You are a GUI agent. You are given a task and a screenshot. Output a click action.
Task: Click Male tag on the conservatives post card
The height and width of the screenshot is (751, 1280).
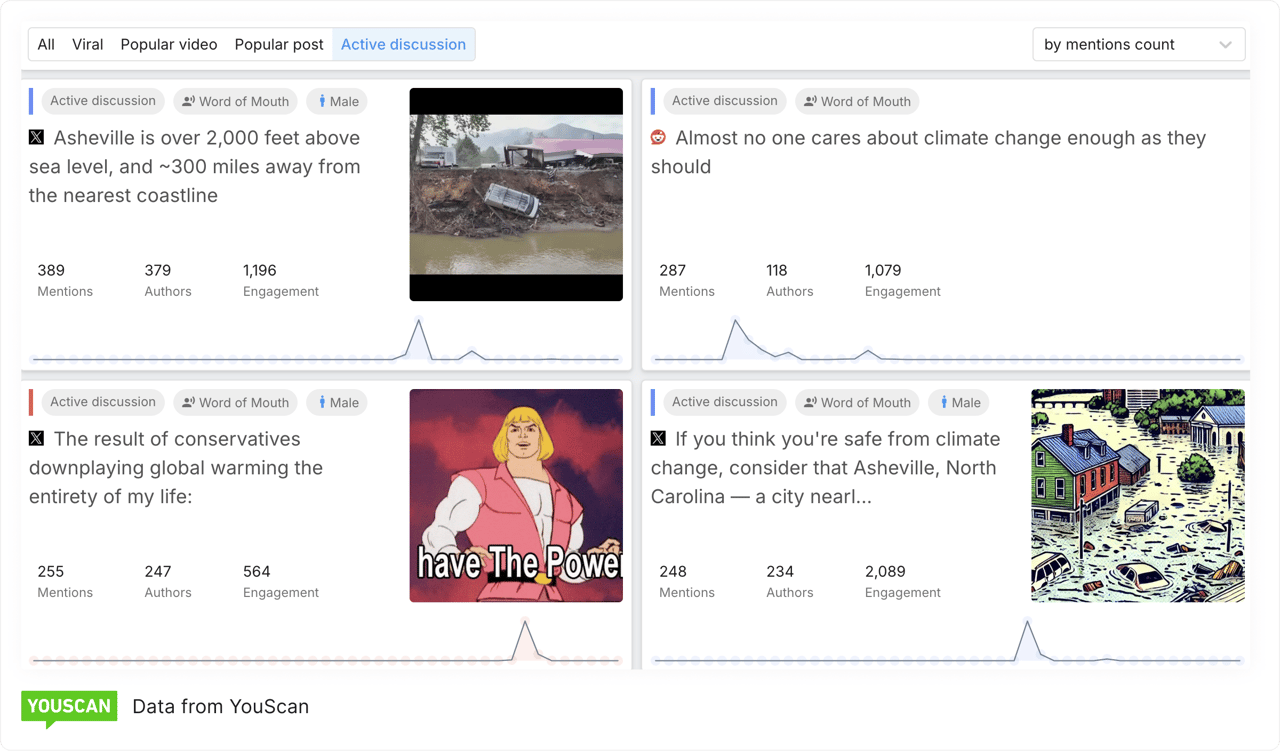click(337, 402)
